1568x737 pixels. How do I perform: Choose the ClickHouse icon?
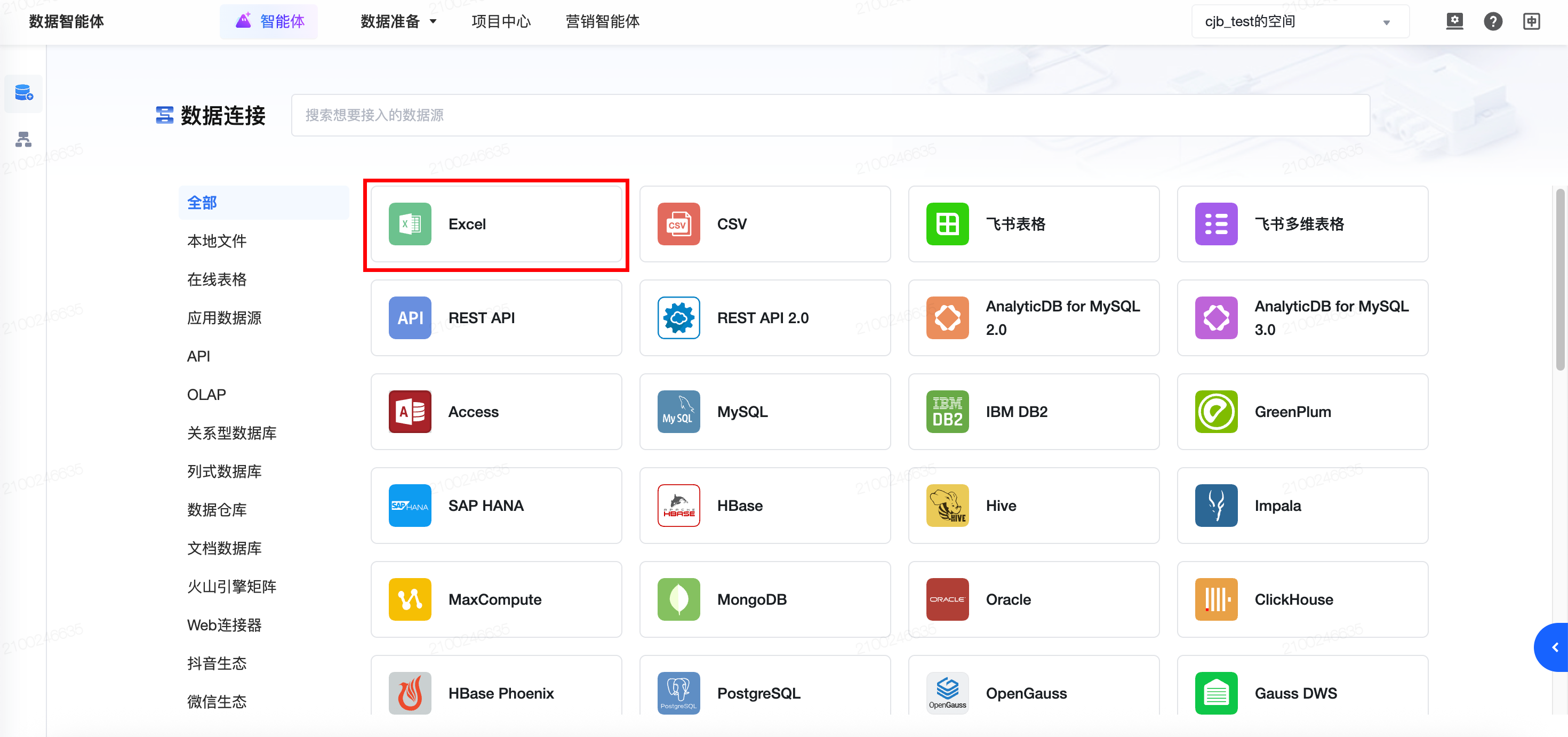(x=1216, y=599)
